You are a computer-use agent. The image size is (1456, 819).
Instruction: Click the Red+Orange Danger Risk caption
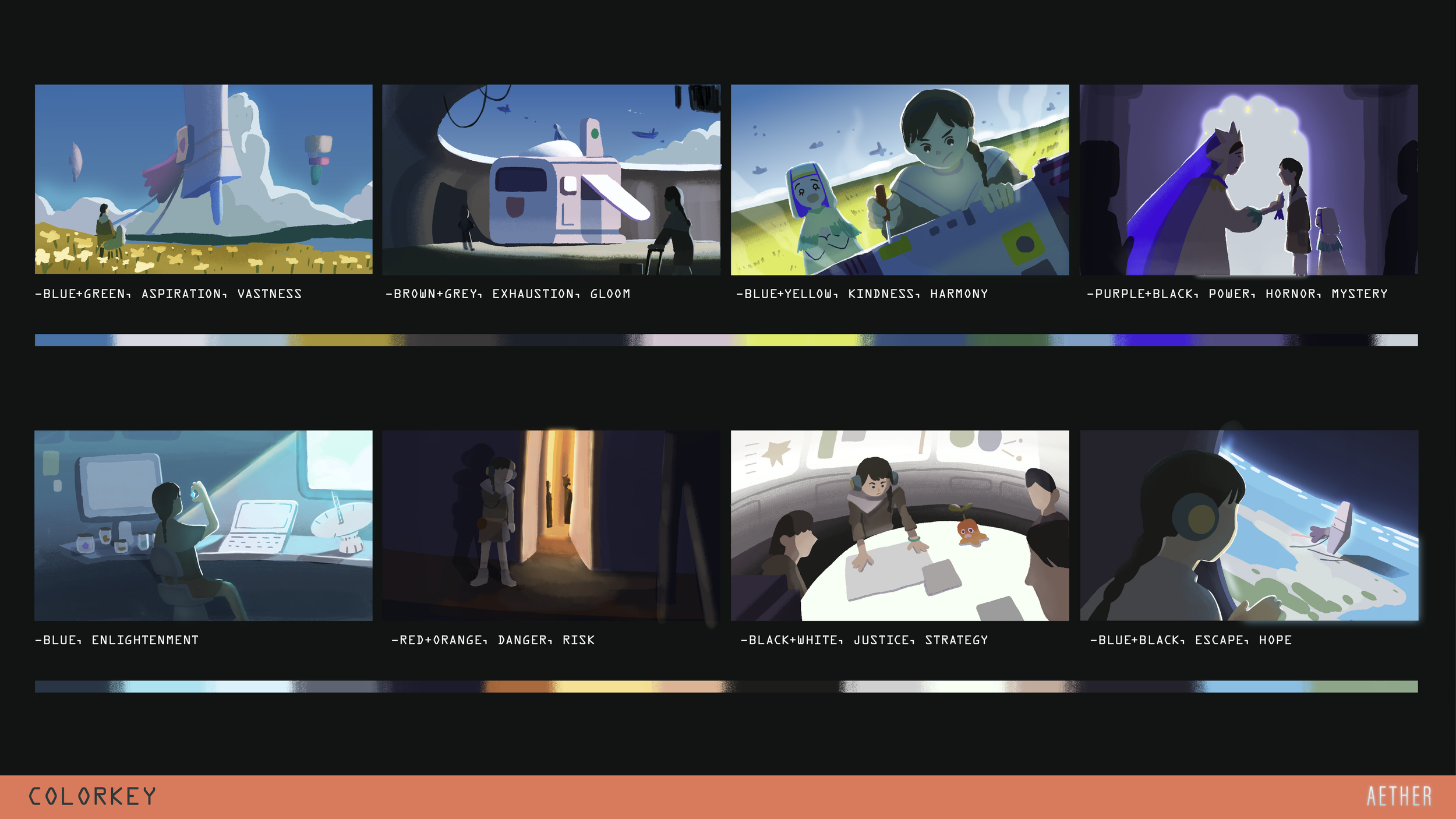click(x=493, y=640)
